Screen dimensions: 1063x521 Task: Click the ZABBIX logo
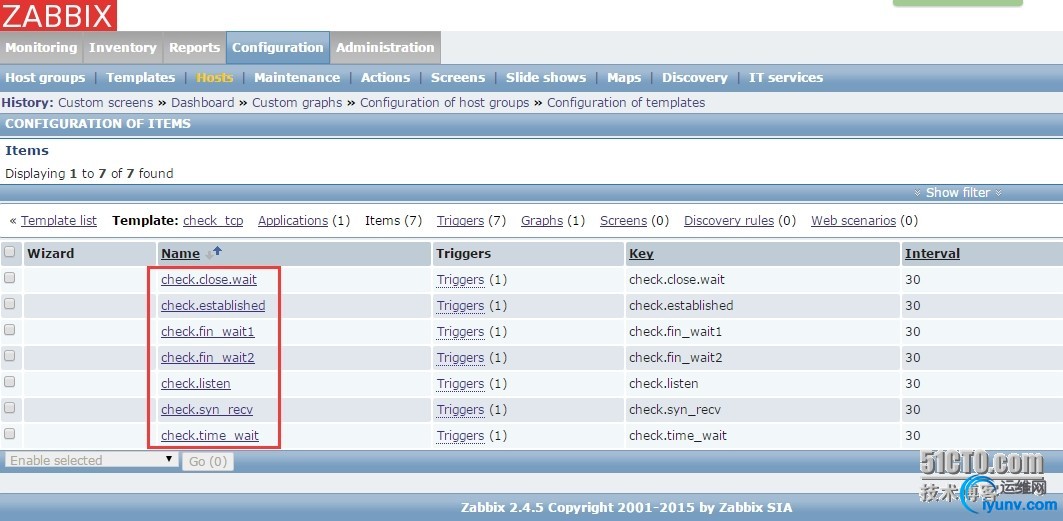tap(58, 15)
